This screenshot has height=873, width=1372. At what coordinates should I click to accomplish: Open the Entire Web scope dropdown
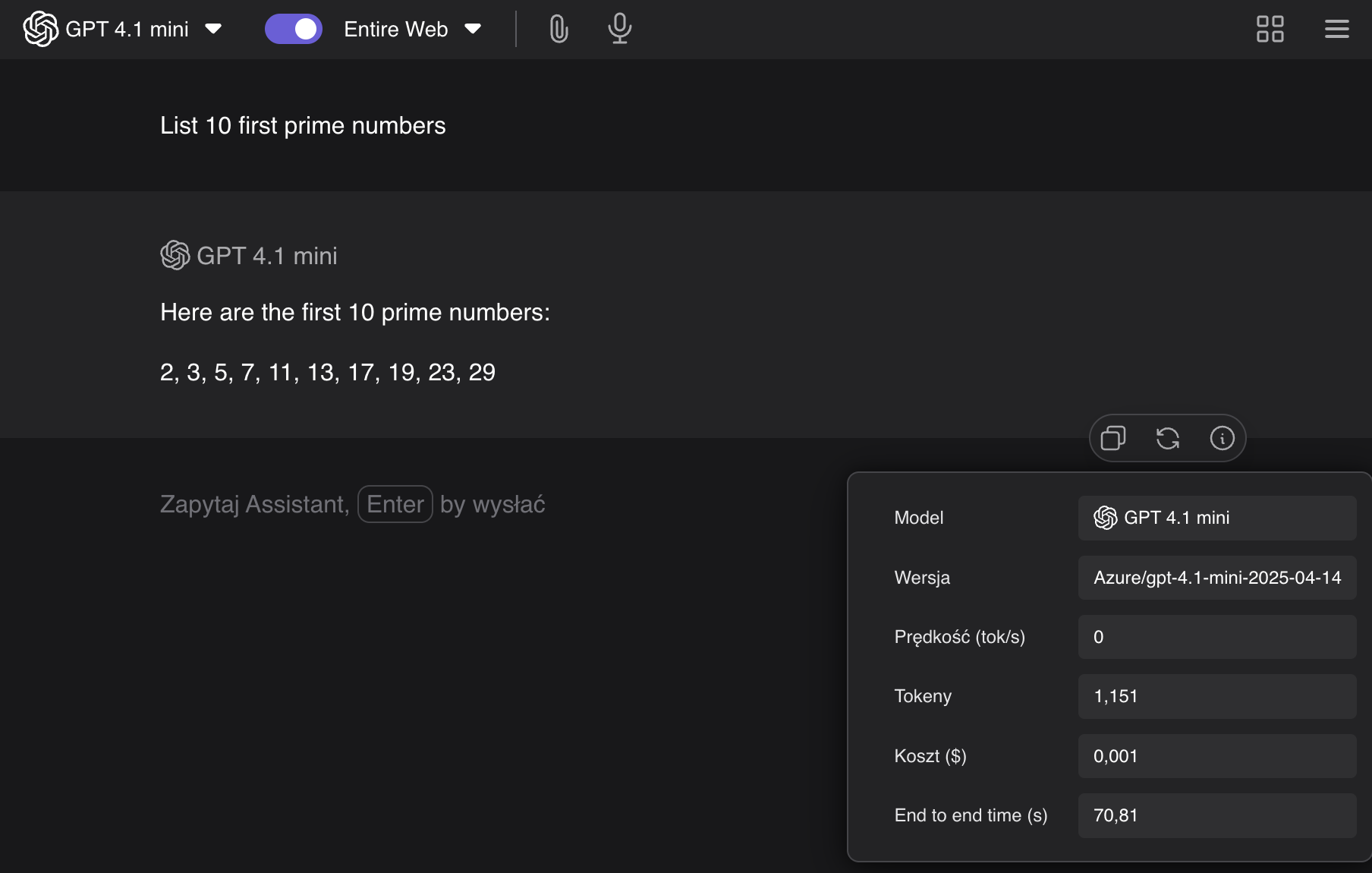(x=396, y=30)
